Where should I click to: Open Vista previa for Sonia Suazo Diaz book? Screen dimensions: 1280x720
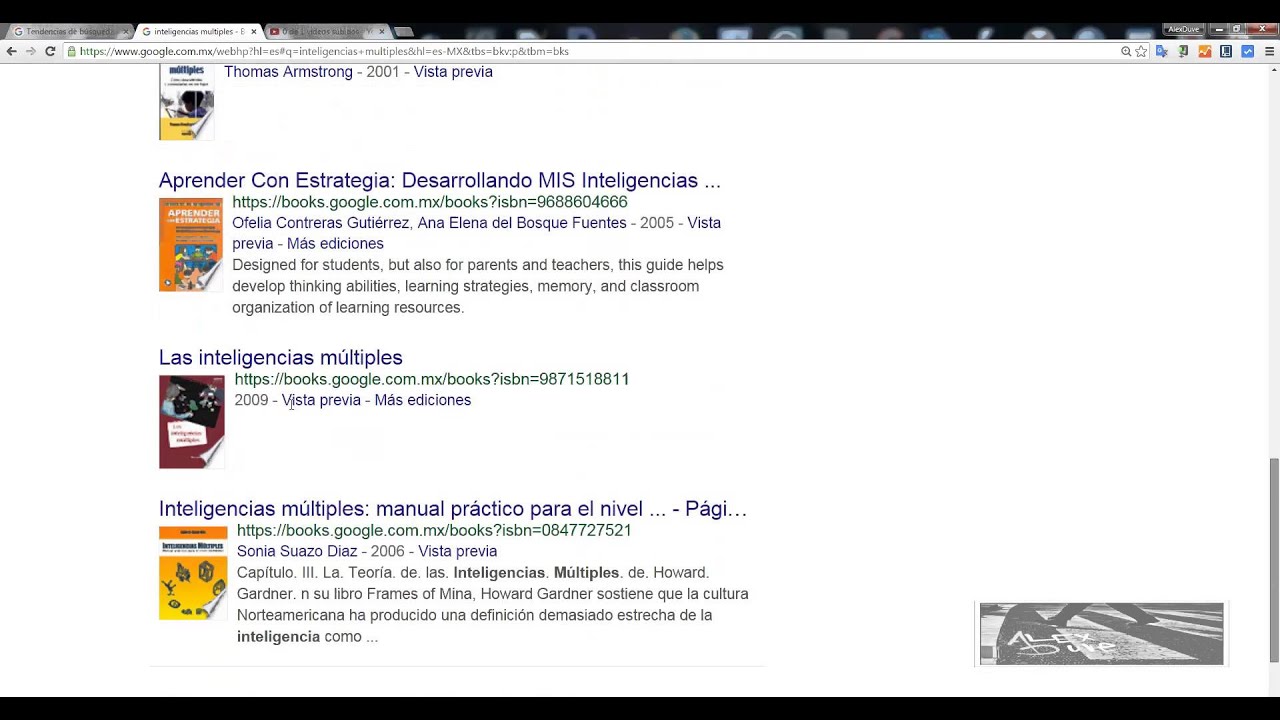[x=457, y=551]
